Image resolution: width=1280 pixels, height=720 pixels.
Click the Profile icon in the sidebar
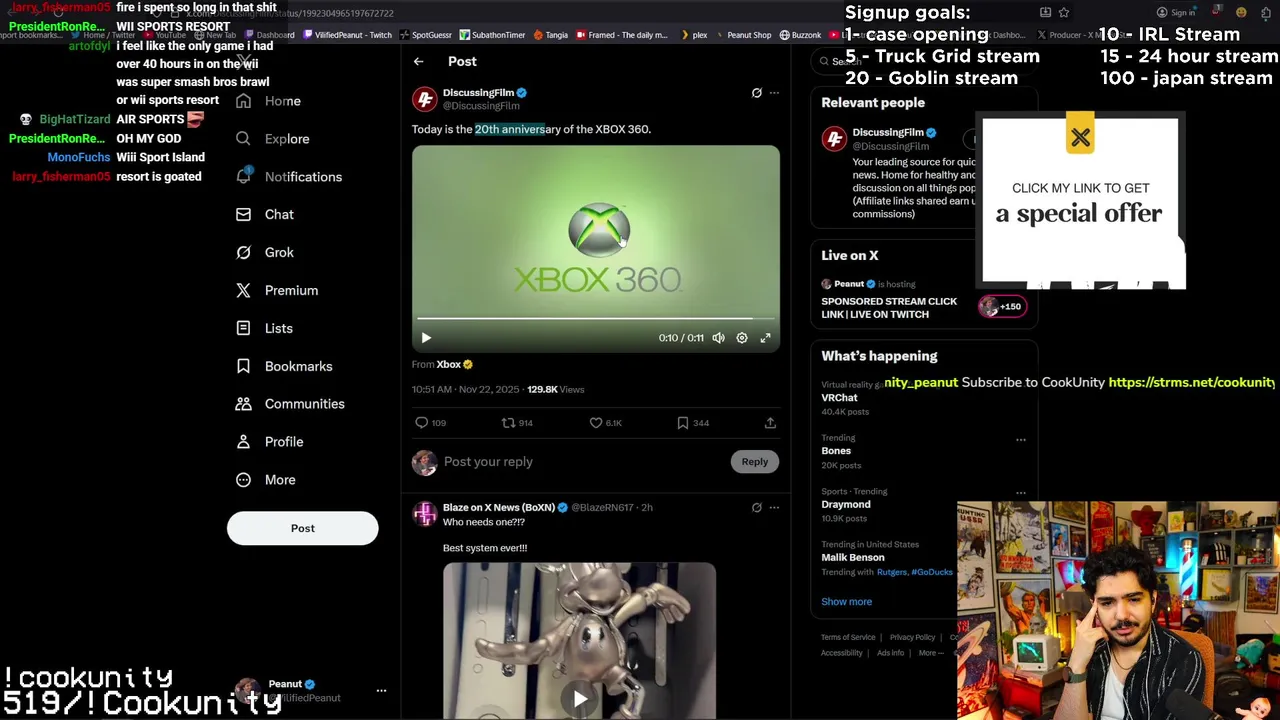(x=243, y=442)
